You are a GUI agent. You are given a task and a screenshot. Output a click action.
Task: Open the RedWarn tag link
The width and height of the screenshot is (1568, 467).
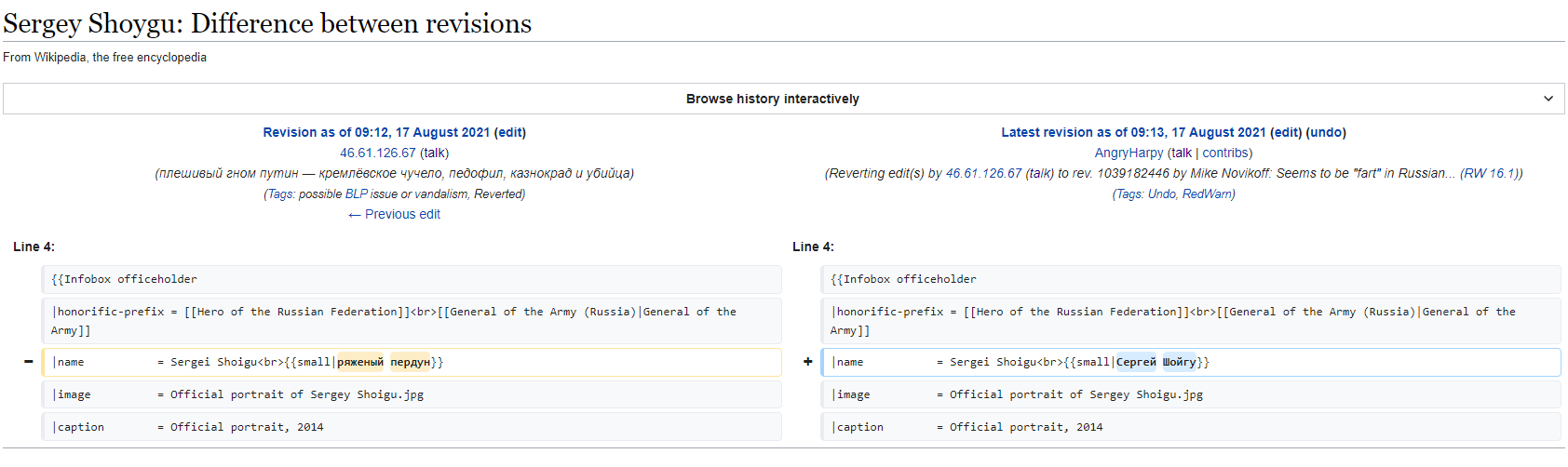1207,193
